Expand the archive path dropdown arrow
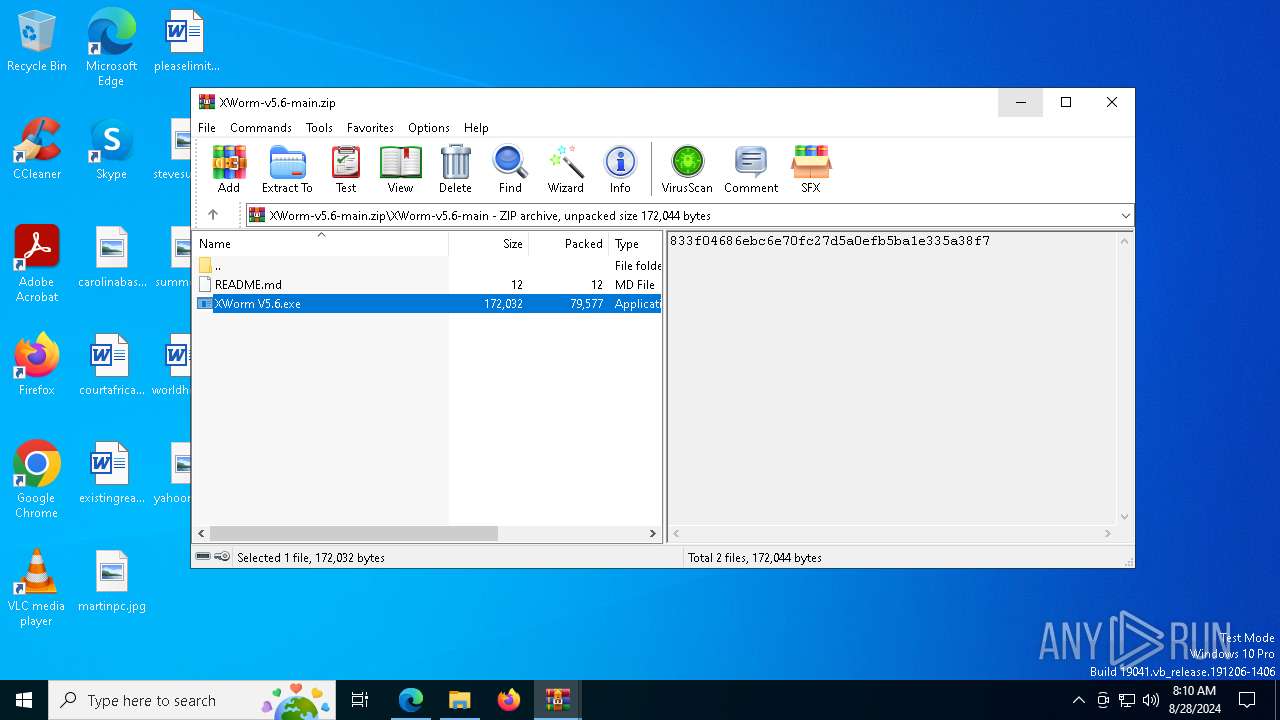1280x720 pixels. point(1125,215)
